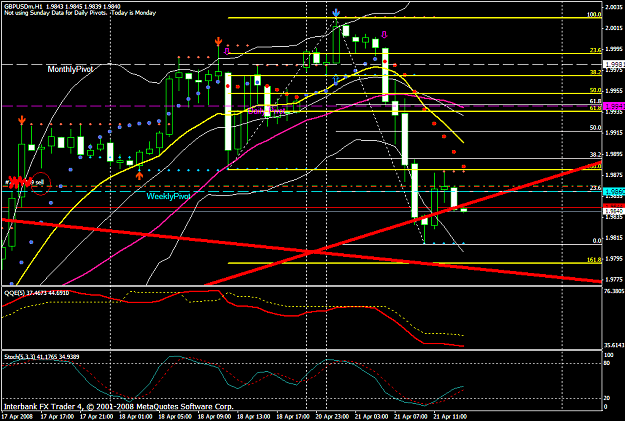Click the 2.0035 price scale label
This screenshot has height=421, width=625.
[x=614, y=7]
